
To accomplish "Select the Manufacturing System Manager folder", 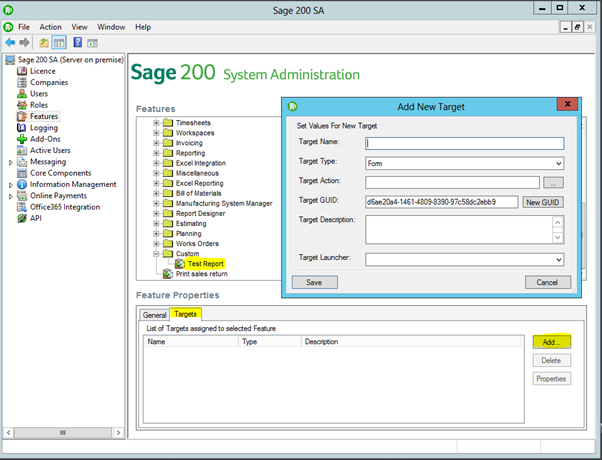I will (x=224, y=204).
